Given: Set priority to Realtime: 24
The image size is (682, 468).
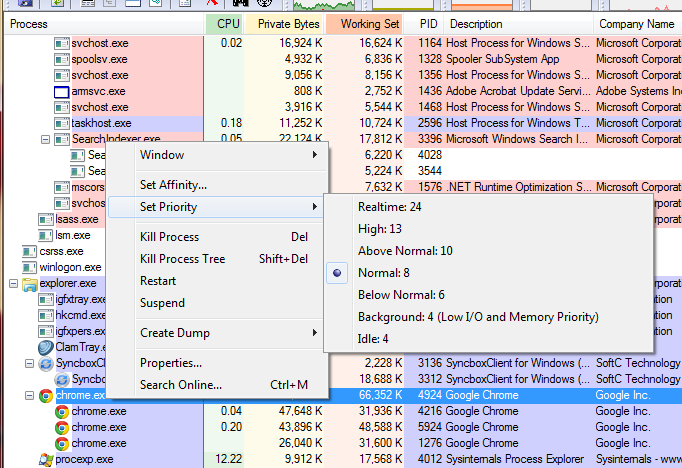Looking at the screenshot, I should (x=488, y=207).
